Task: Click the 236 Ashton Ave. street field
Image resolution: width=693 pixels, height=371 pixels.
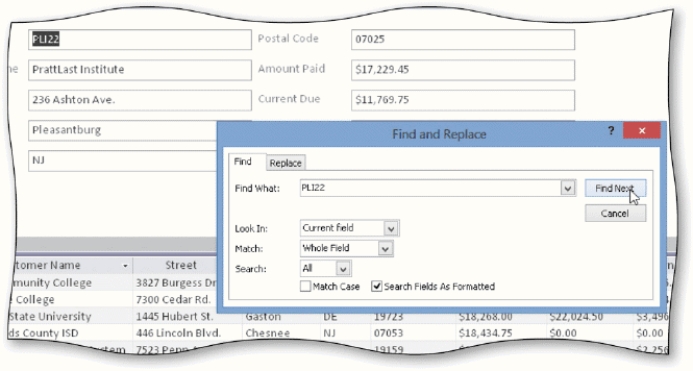Action: [x=140, y=100]
